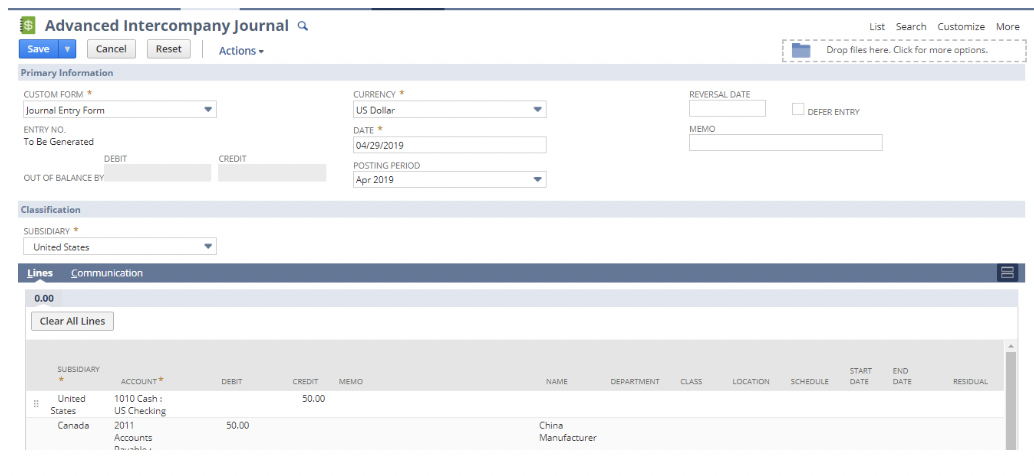Screen dimensions: 1034x476
Task: Click the drag handle on United States line
Action: coord(37,404)
